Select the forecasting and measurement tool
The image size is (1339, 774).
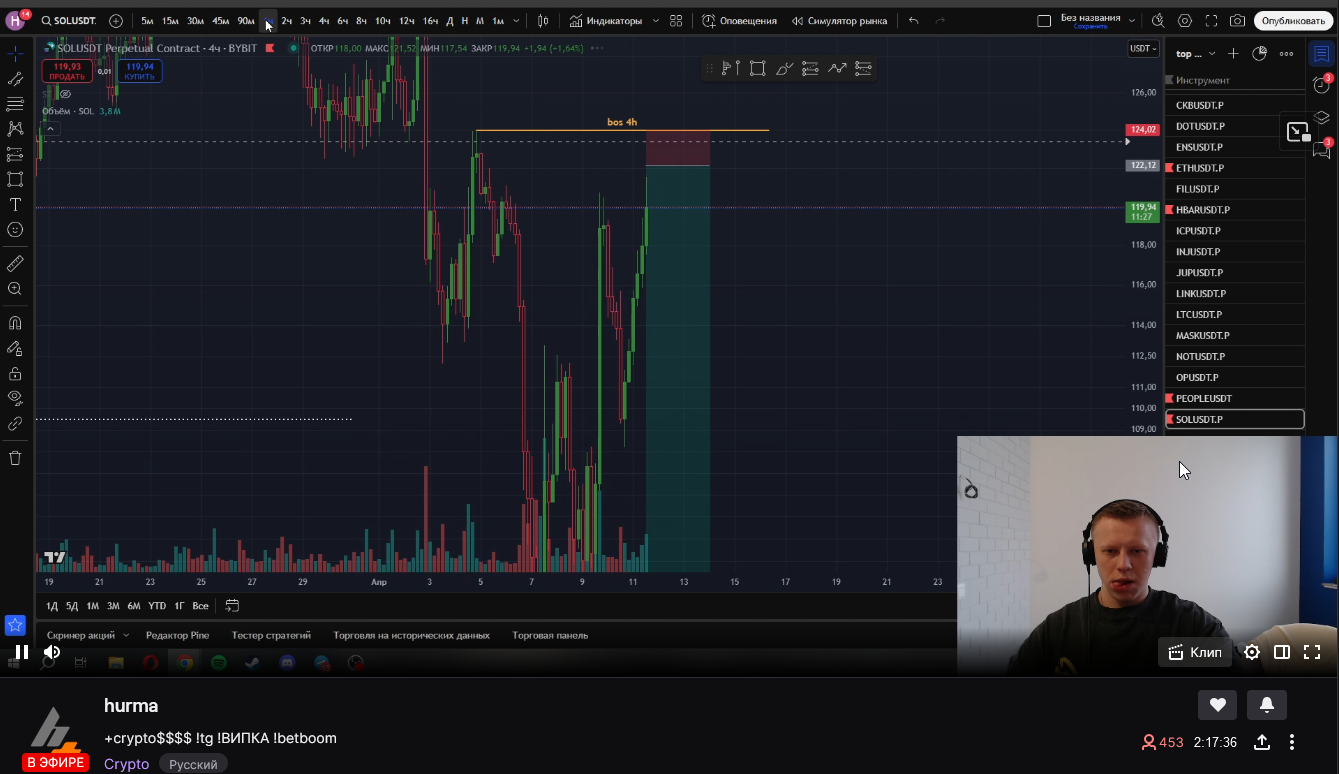(x=15, y=154)
